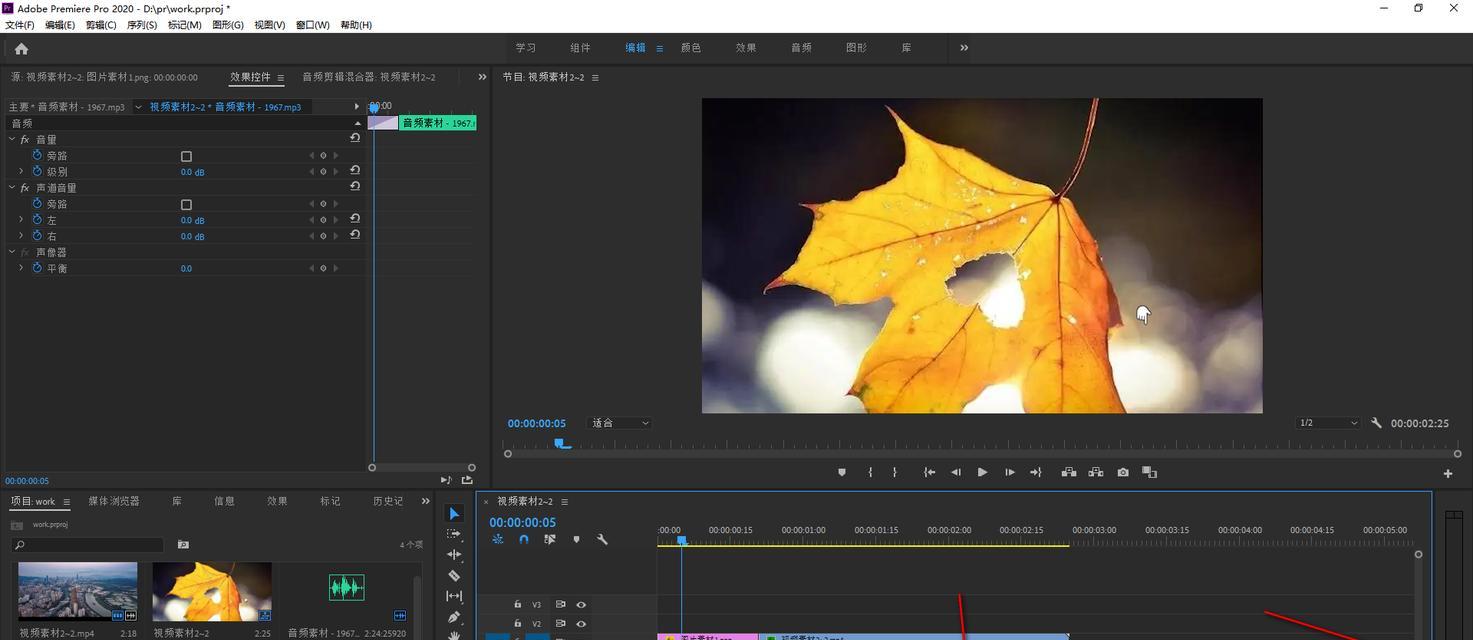The width and height of the screenshot is (1473, 640).
Task: Toggle insert sequences as nests icon
Action: pyautogui.click(x=498, y=539)
